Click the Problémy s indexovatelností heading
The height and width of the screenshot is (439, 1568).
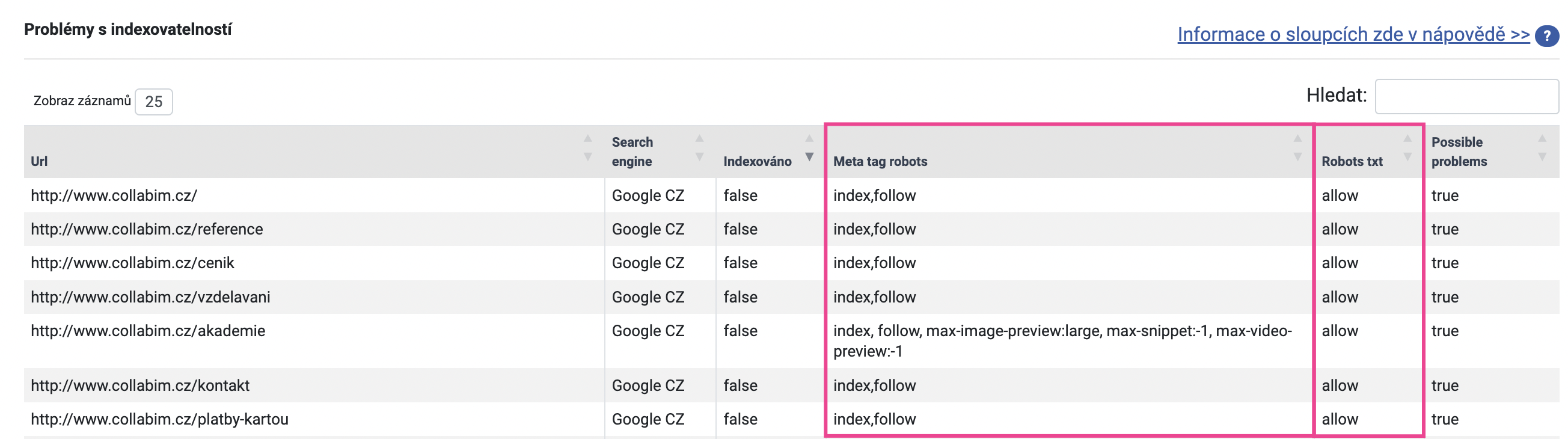[128, 29]
